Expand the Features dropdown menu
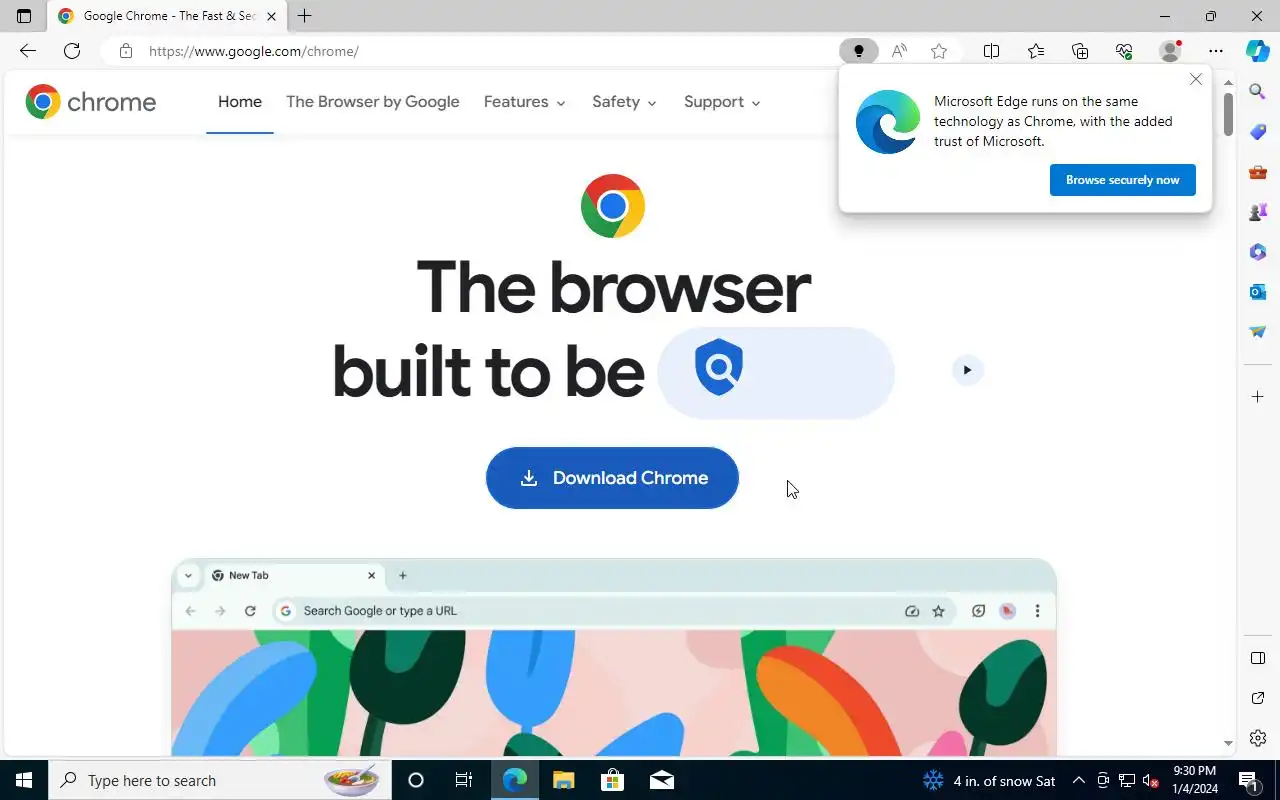1280x800 pixels. pyautogui.click(x=525, y=102)
